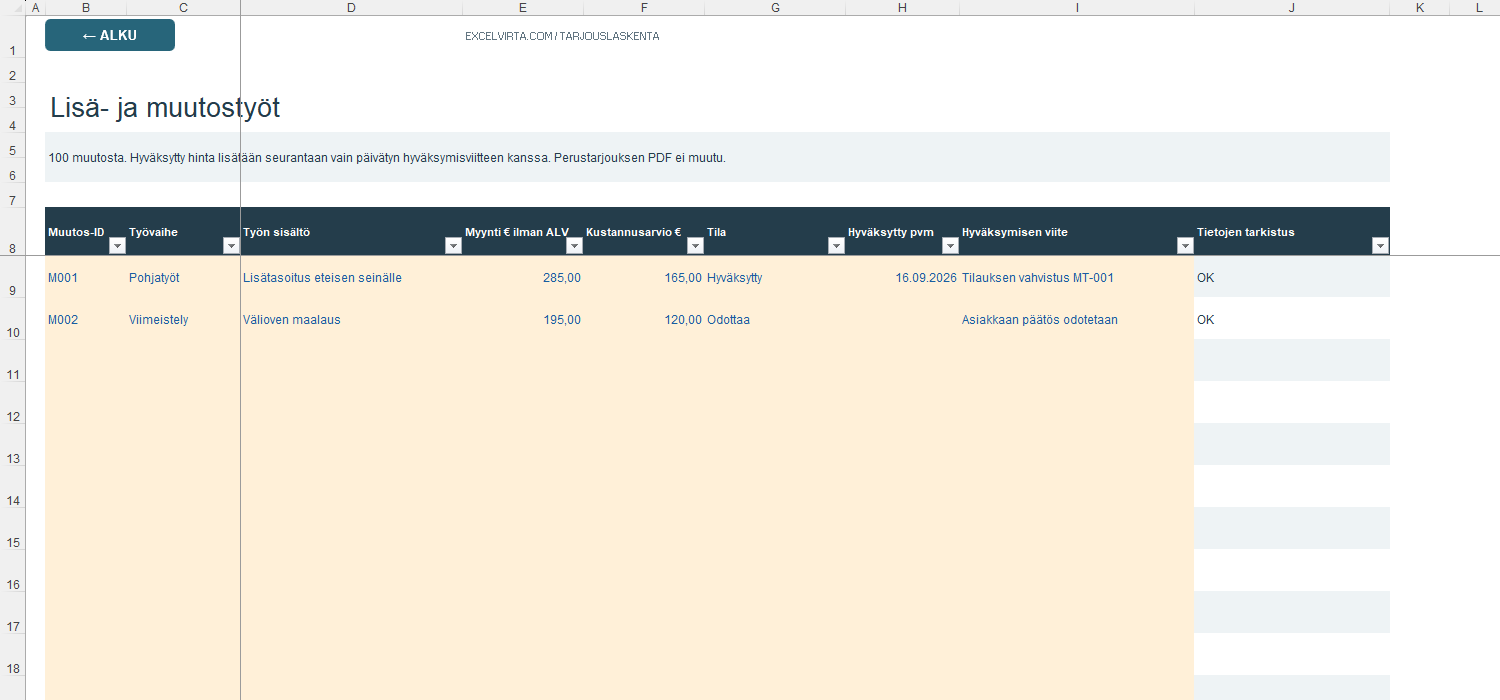The image size is (1500, 700).
Task: Select the Pohjatyöt cell
Action: 184,277
